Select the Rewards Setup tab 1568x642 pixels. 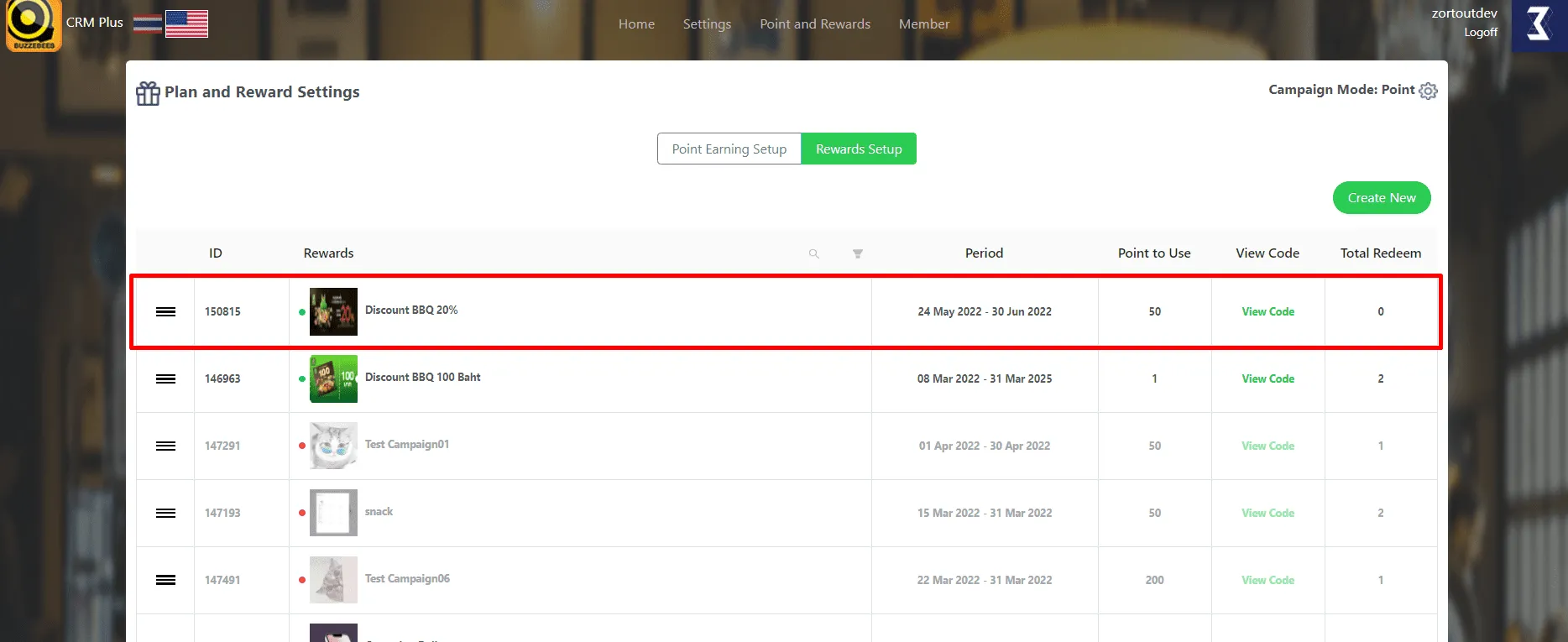pos(858,149)
